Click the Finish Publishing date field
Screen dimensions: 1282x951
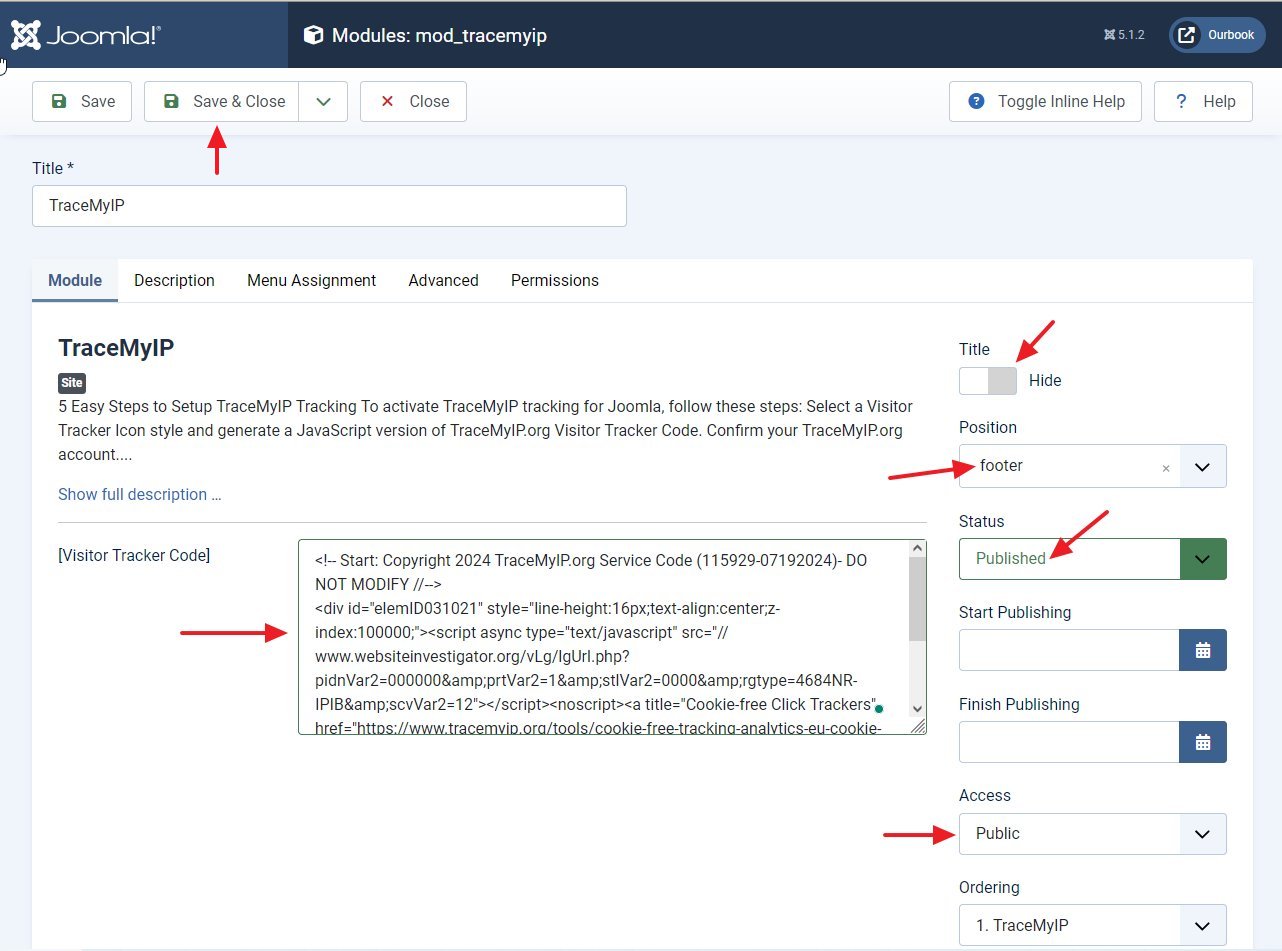(x=1069, y=742)
